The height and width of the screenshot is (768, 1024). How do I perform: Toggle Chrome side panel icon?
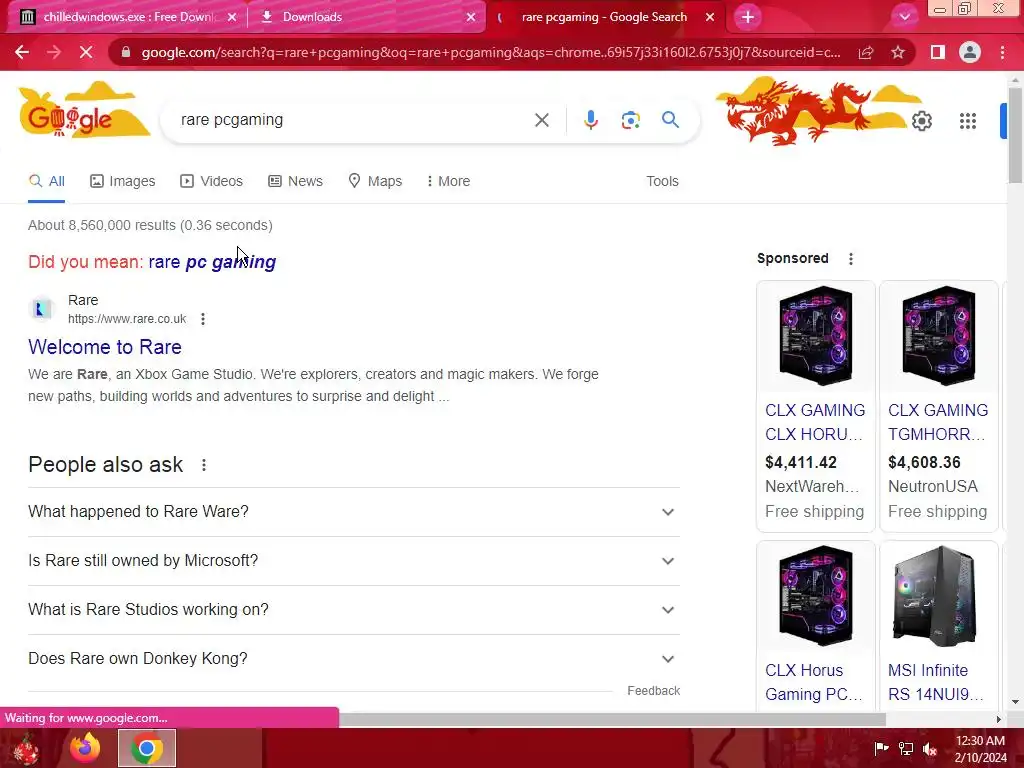pyautogui.click(x=938, y=52)
